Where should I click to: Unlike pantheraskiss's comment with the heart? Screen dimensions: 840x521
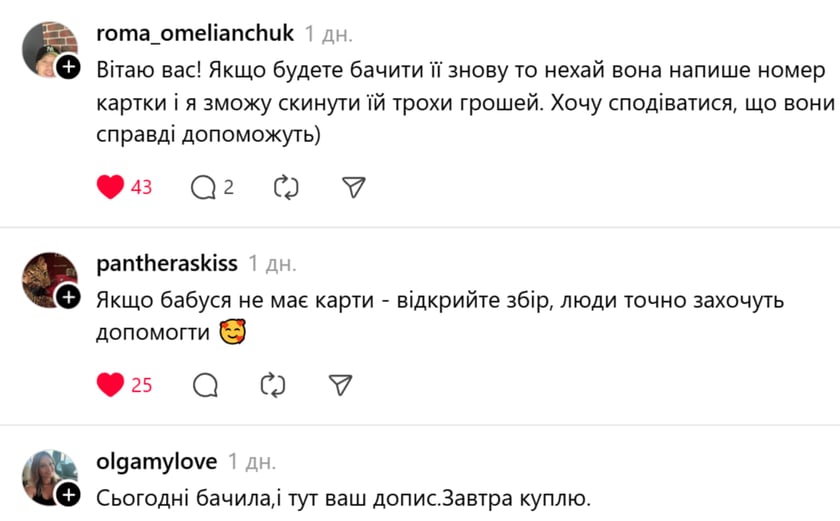click(111, 384)
